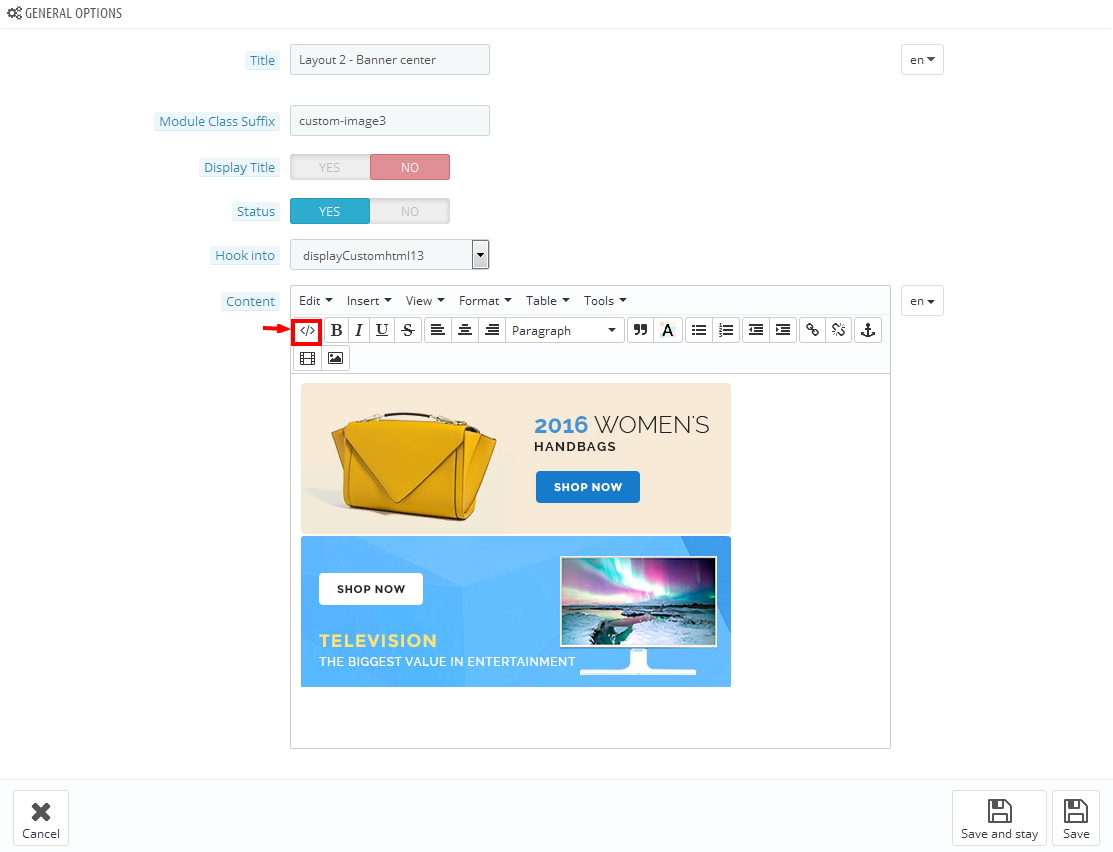Image resolution: width=1113 pixels, height=852 pixels.
Task: Open the Format menu
Action: (486, 301)
